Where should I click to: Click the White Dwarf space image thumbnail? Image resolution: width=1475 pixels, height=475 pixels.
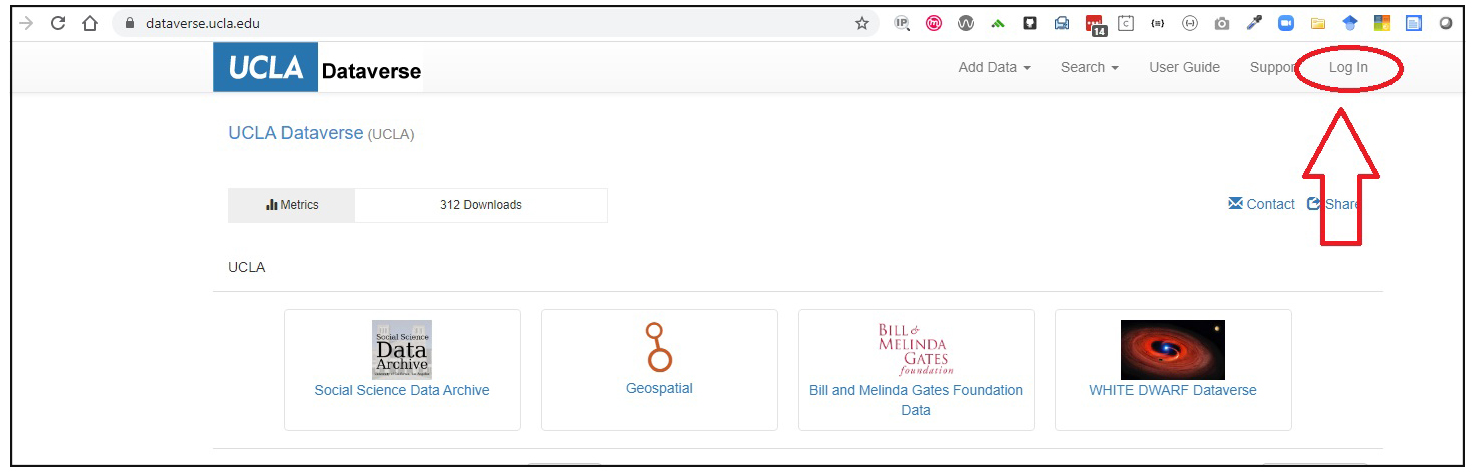click(1173, 350)
